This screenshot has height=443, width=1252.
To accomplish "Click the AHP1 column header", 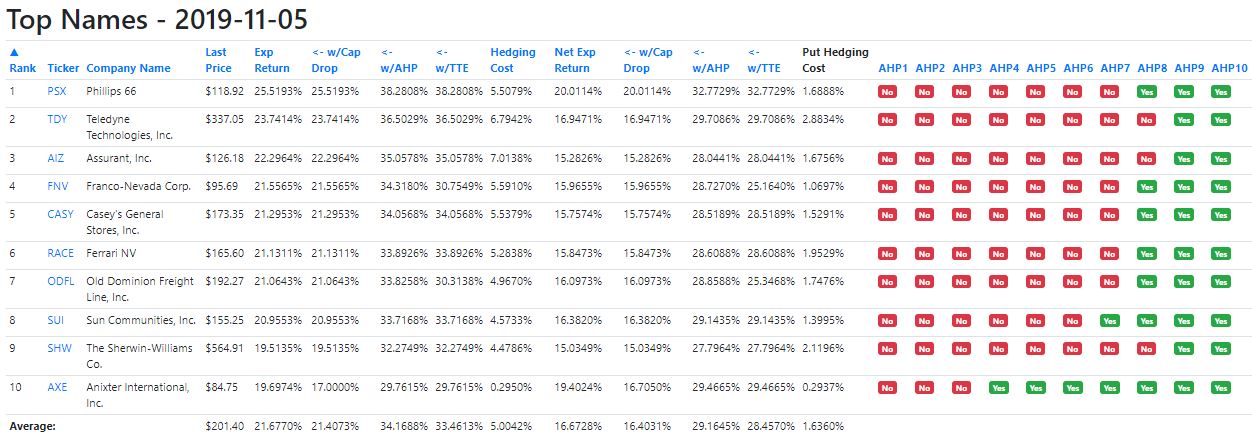I will pyautogui.click(x=893, y=68).
